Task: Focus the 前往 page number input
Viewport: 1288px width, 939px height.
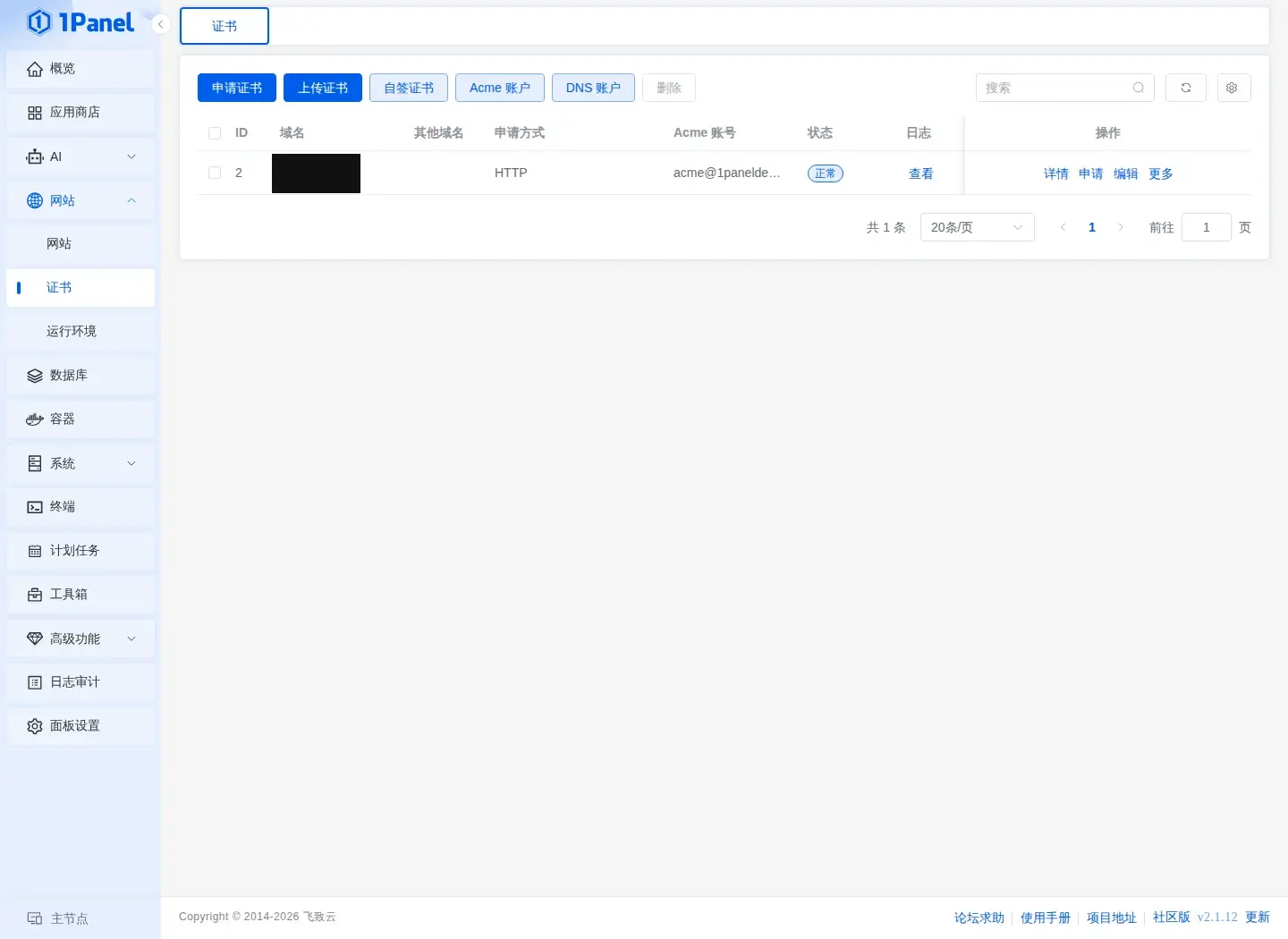Action: click(1207, 227)
